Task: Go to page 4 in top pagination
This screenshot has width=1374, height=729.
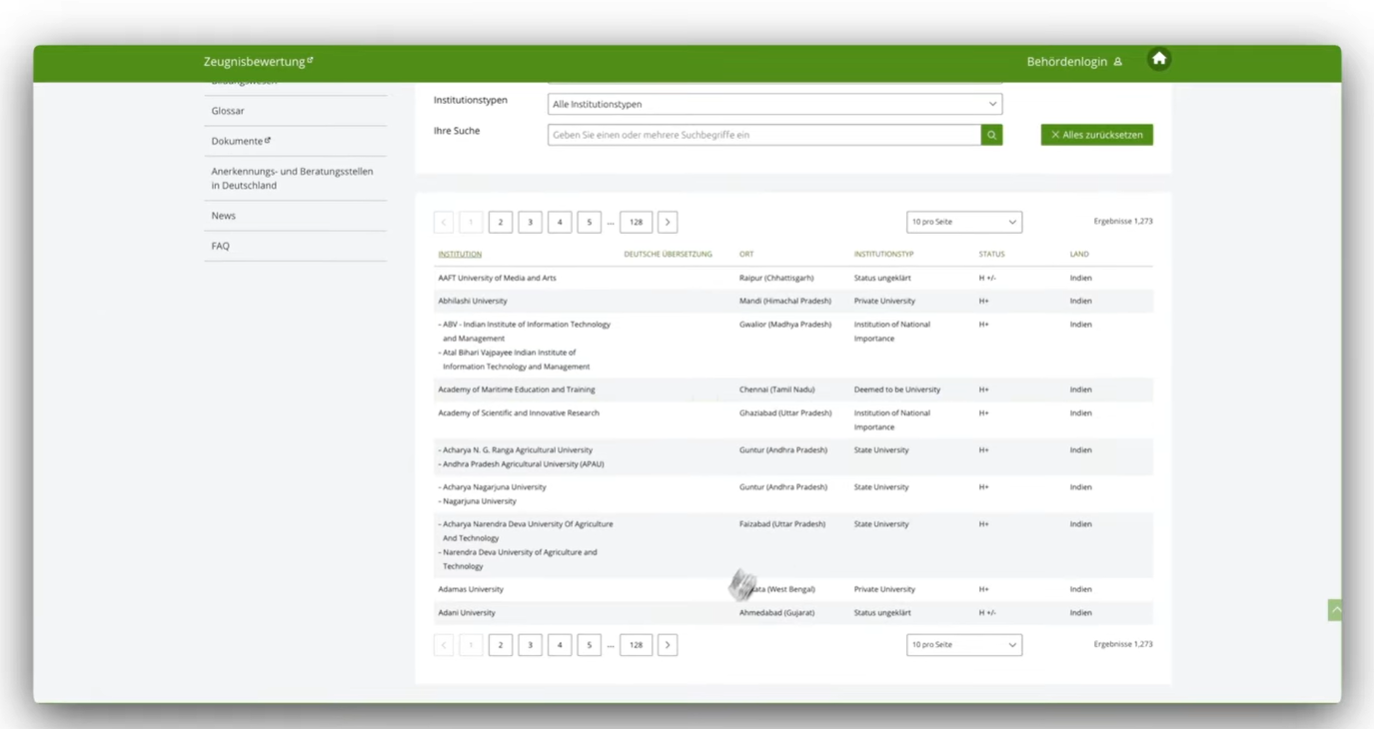Action: [x=560, y=222]
